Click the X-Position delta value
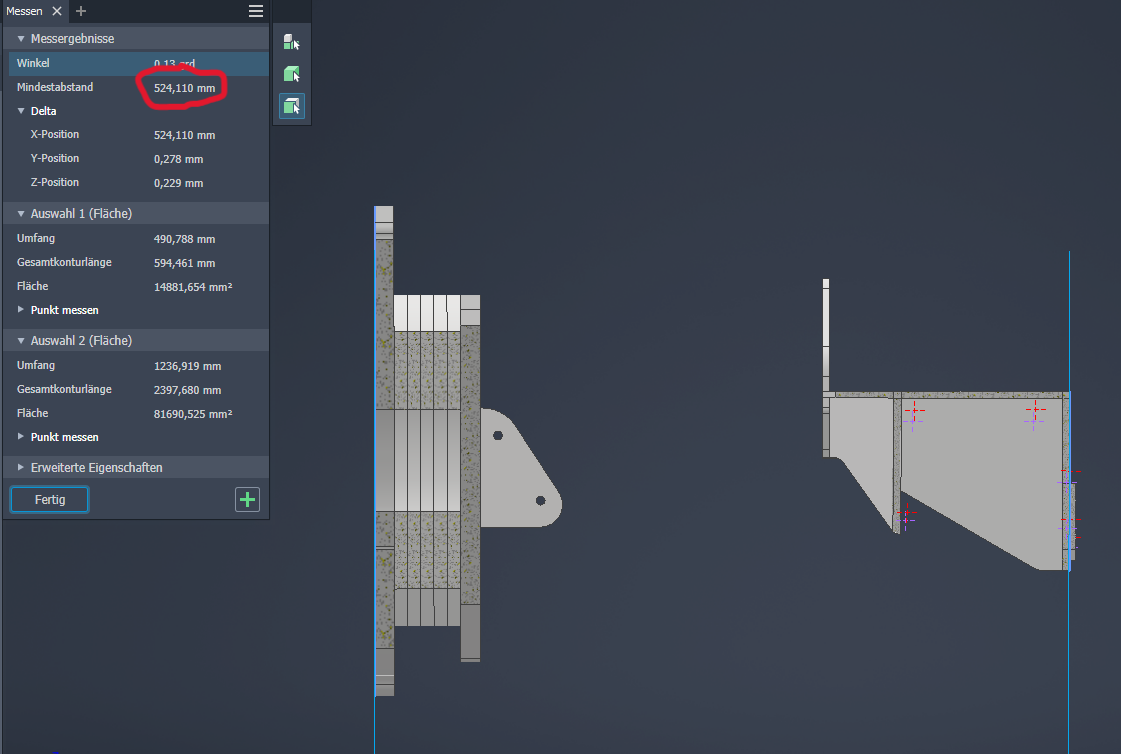Image resolution: width=1121 pixels, height=754 pixels. [184, 135]
